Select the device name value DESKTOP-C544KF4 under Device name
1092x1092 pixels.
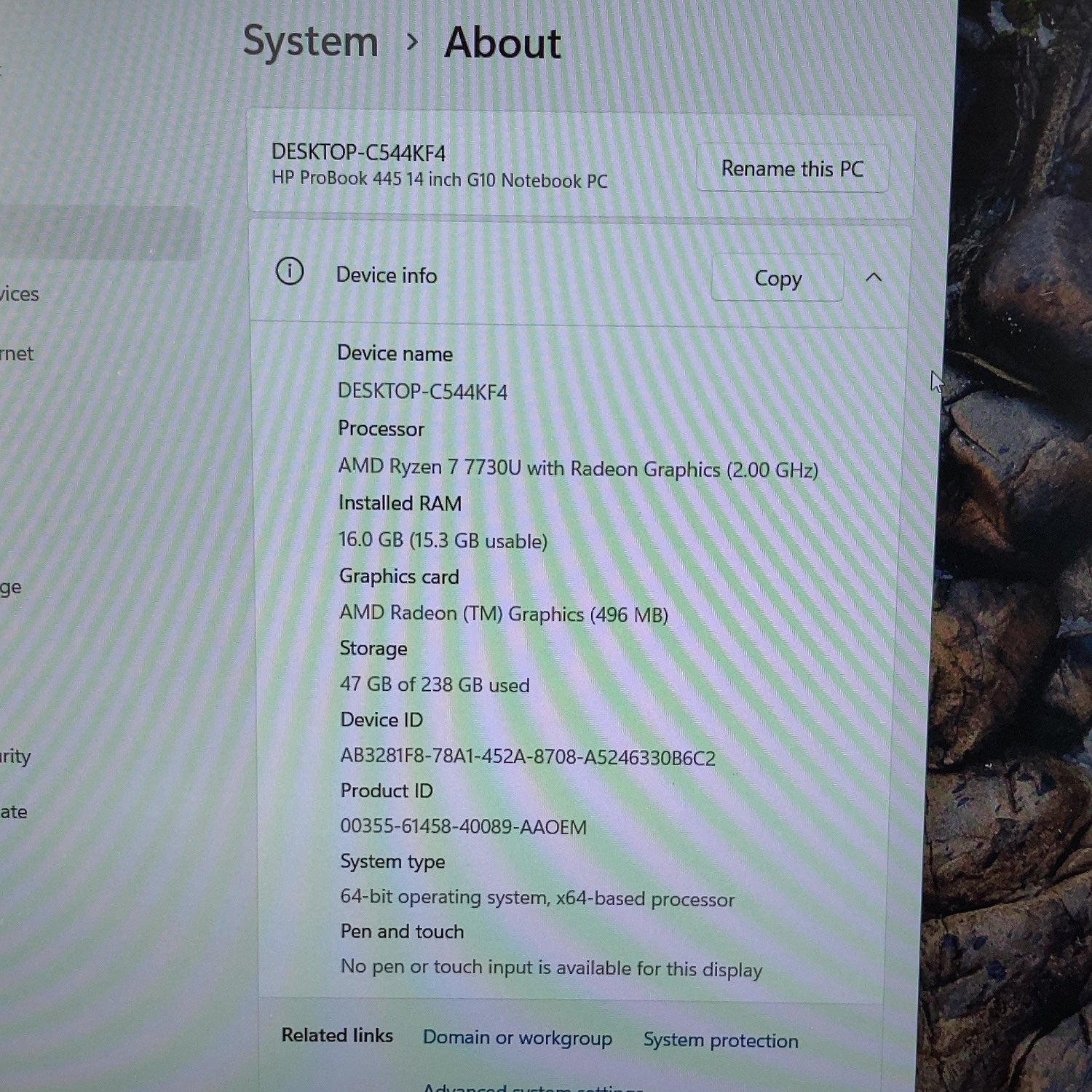422,392
